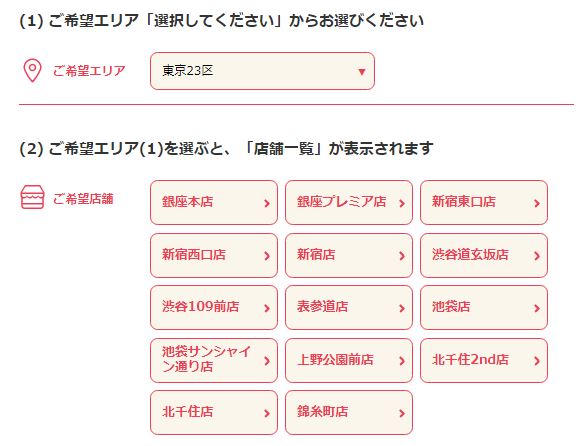
Task: Select 新宿東口店 from the store list
Action: 484,203
